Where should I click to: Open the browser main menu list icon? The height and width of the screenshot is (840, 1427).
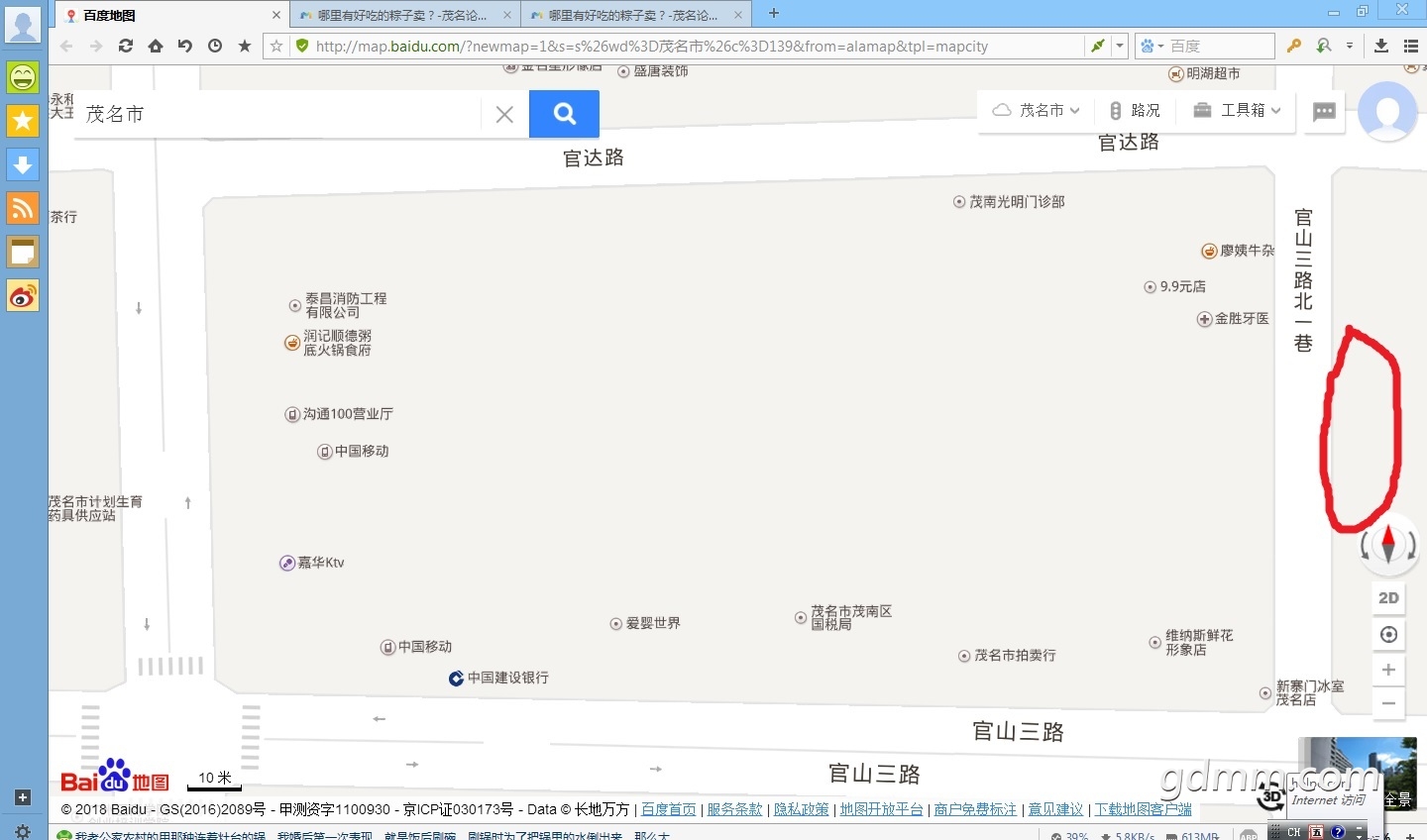pyautogui.click(x=1411, y=46)
